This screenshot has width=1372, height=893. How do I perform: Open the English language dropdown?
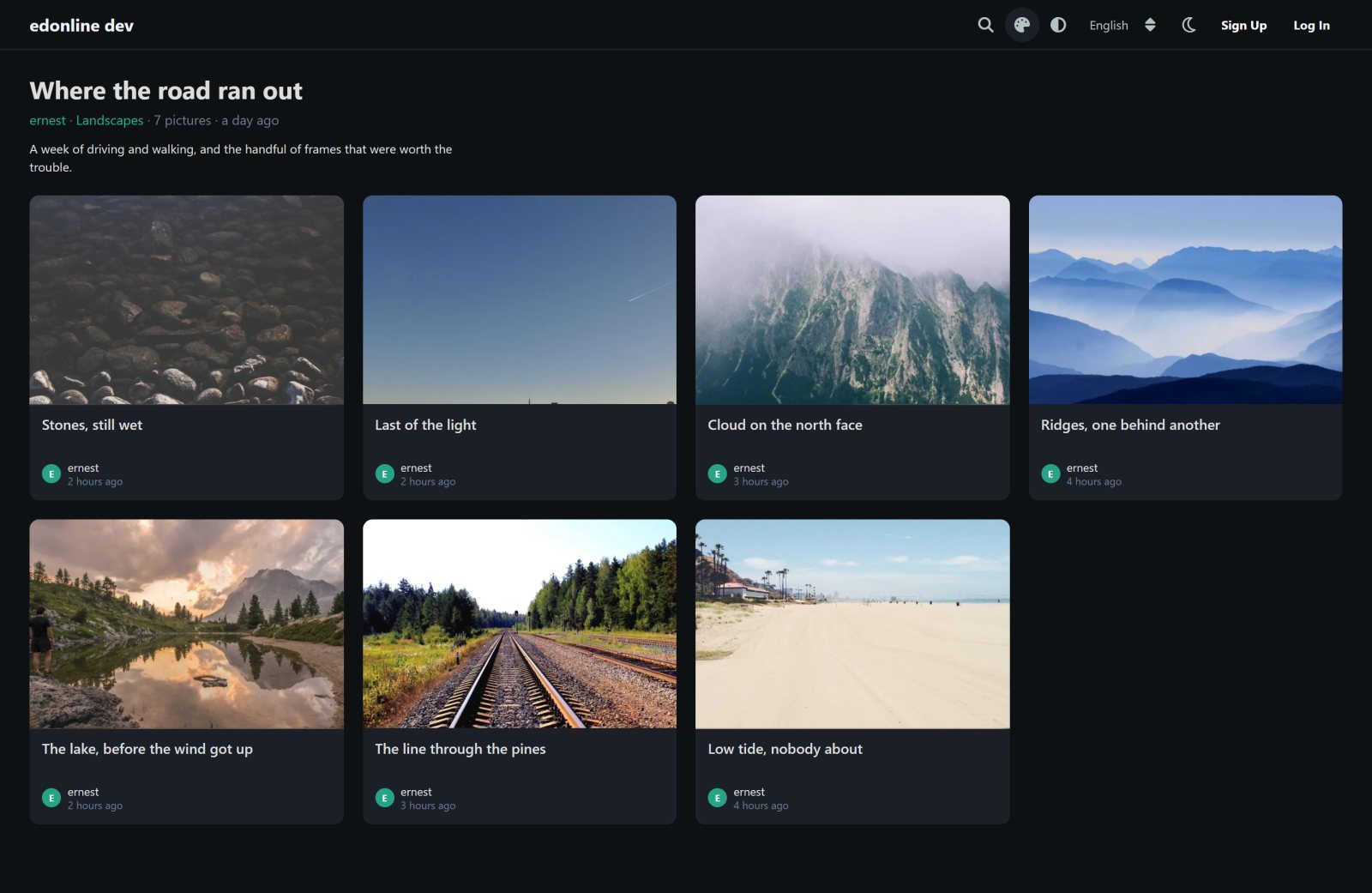(x=1122, y=25)
